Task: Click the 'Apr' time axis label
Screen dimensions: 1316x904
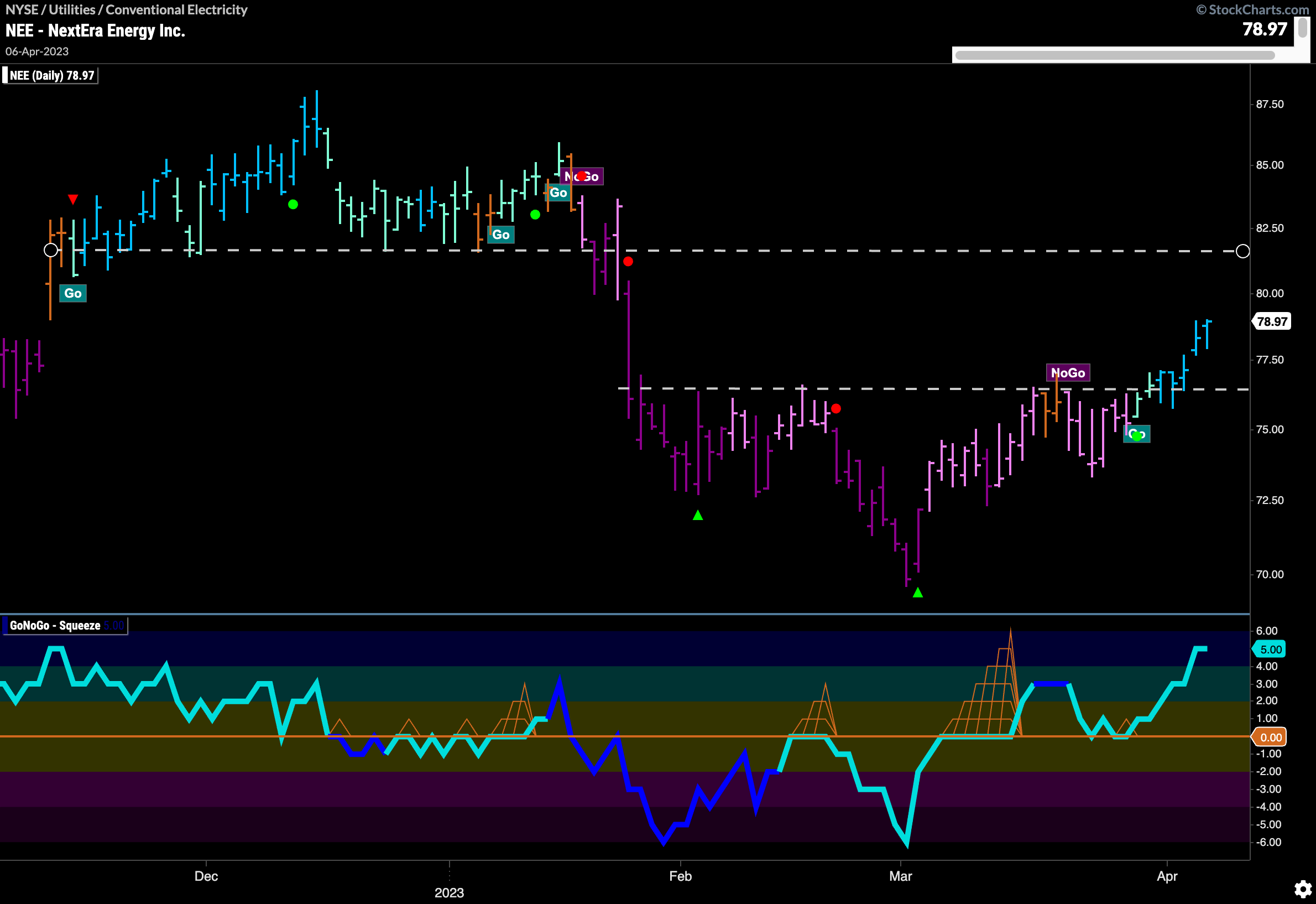Action: [x=1167, y=877]
